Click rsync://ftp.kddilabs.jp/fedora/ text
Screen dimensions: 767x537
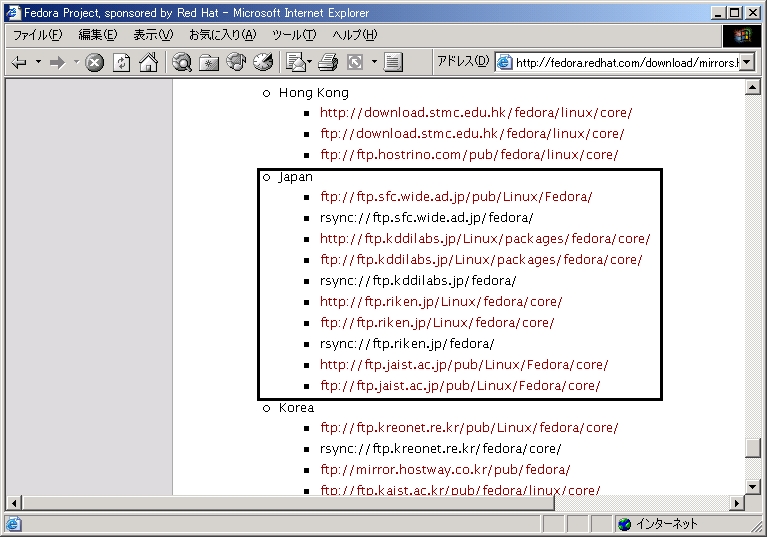pos(418,281)
